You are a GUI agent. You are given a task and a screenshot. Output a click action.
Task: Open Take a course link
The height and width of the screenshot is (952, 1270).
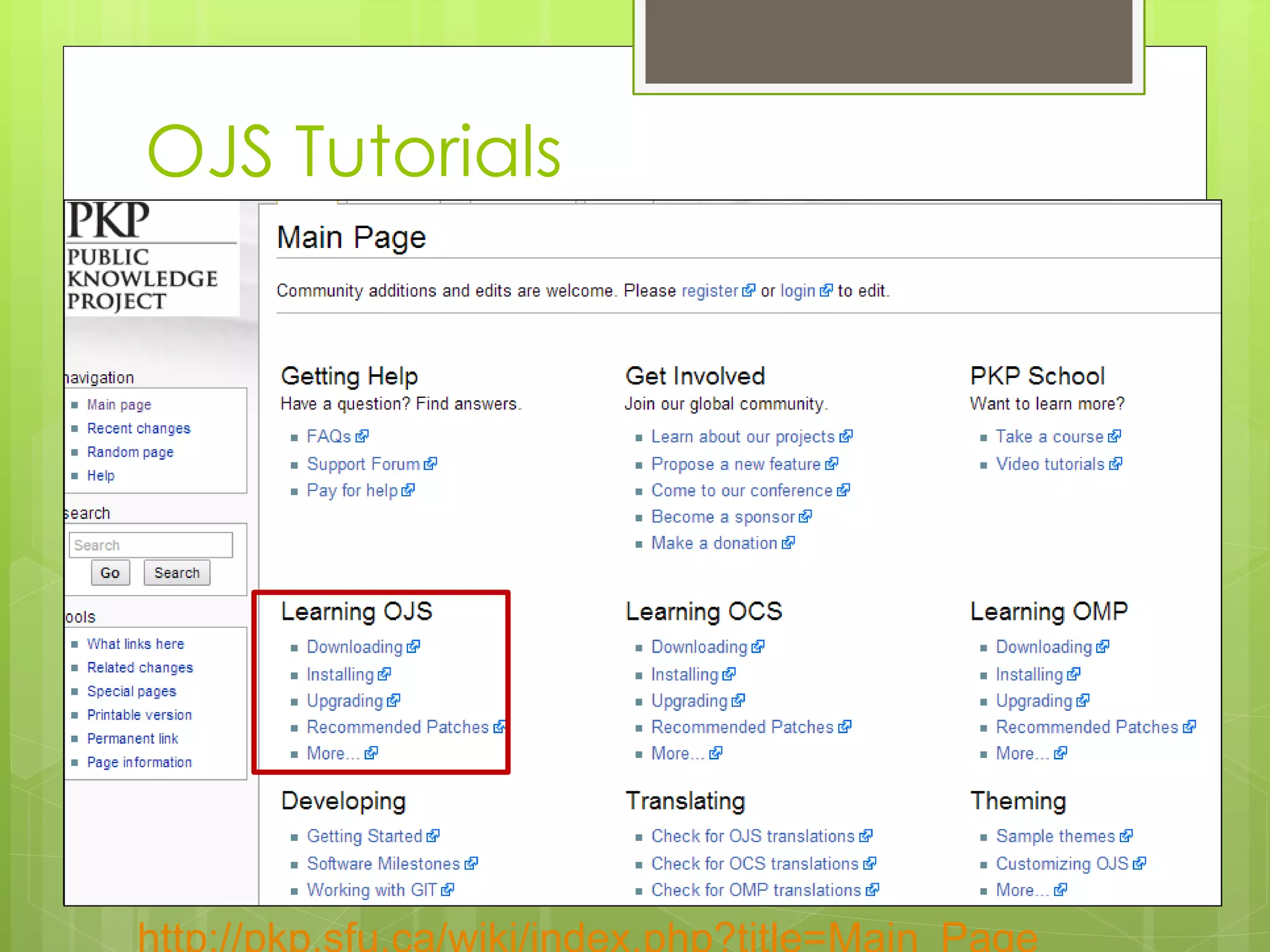[x=1050, y=436]
